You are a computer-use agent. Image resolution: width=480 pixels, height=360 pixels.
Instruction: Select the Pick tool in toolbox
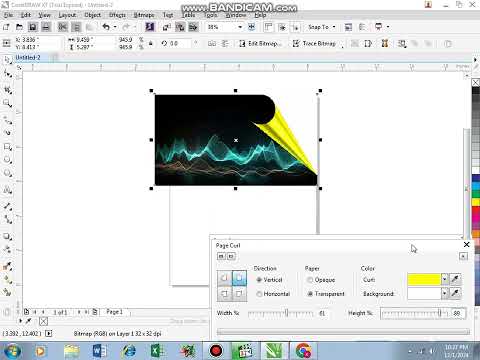tap(7, 60)
